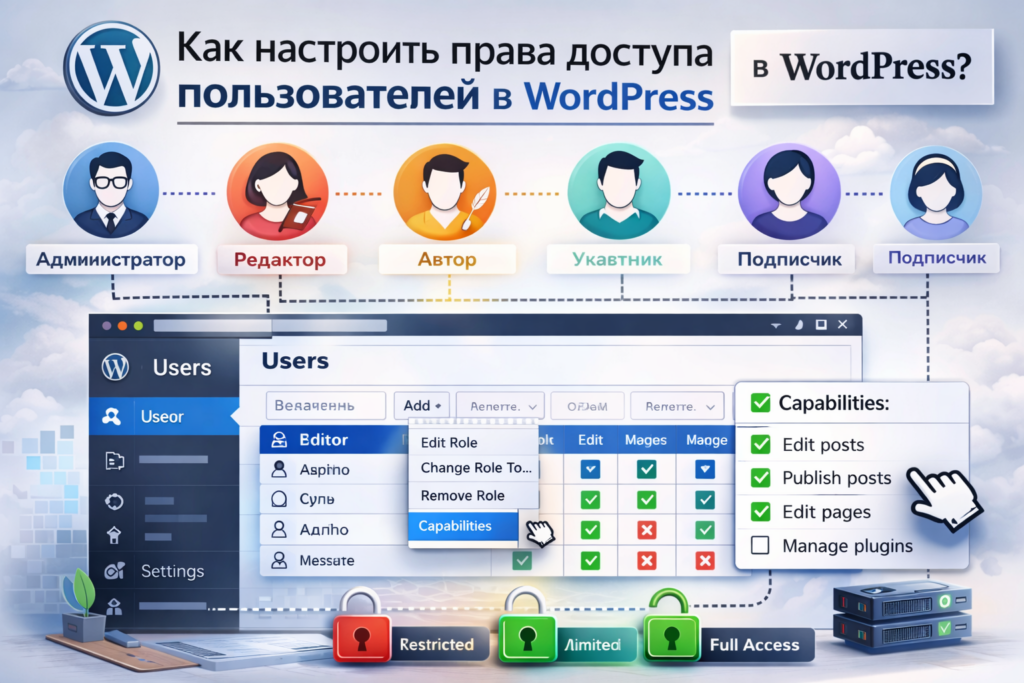Click the WordPress logo in the sidebar
Image resolution: width=1024 pixels, height=683 pixels.
[x=116, y=367]
